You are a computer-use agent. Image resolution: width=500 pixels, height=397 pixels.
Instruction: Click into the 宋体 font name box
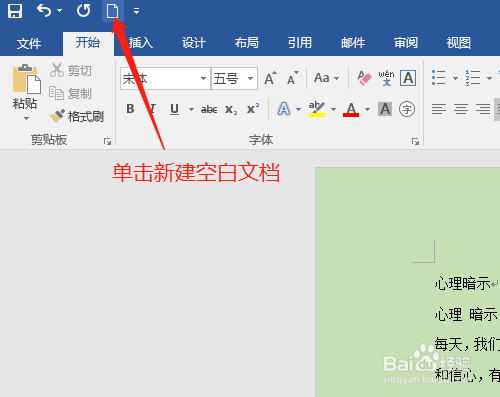[x=159, y=79]
